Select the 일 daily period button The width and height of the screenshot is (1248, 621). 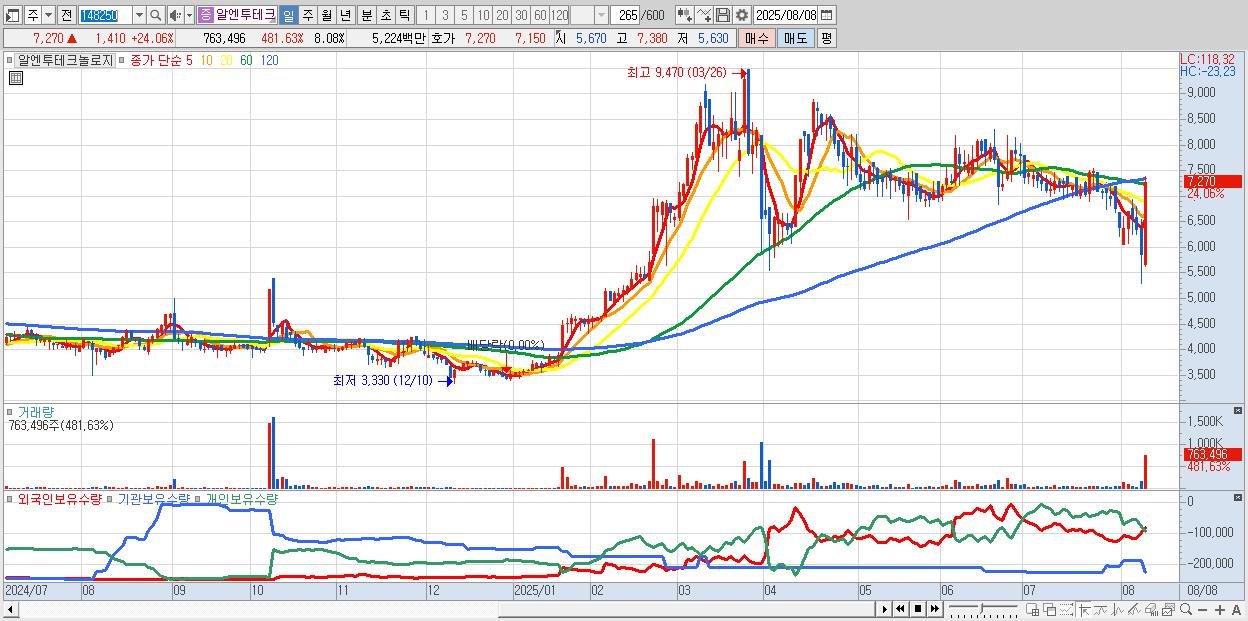coord(288,15)
